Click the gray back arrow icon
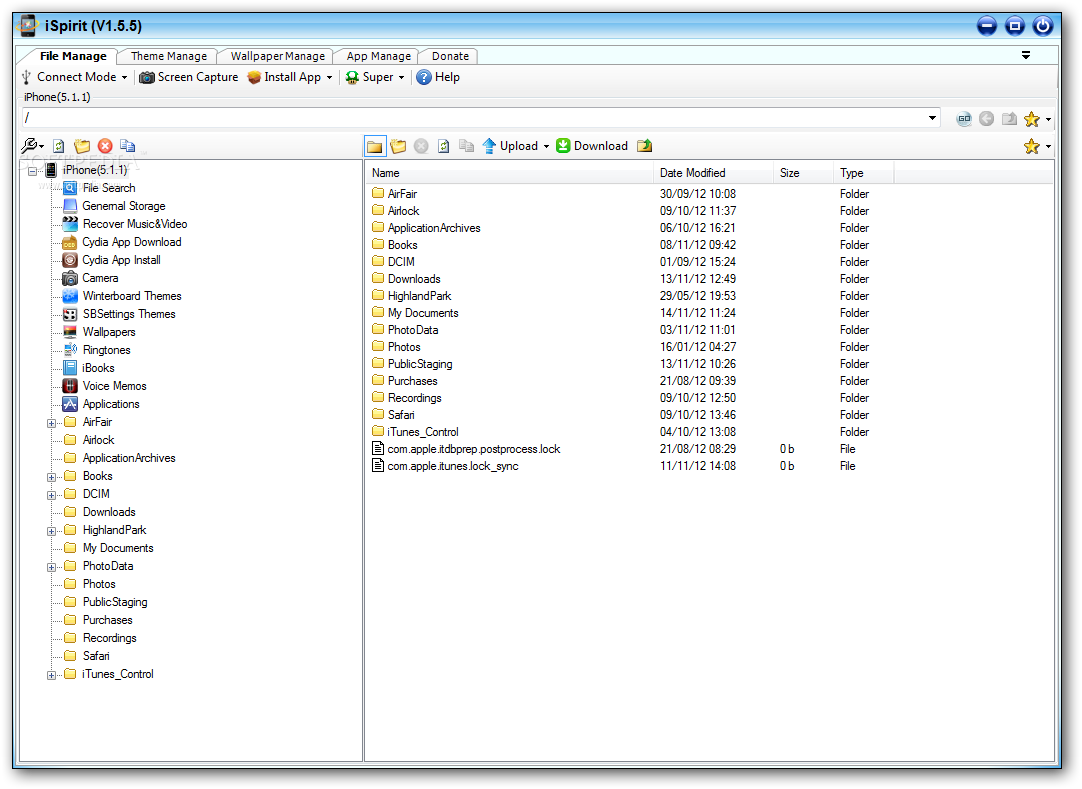The width and height of the screenshot is (1082, 789). pyautogui.click(x=987, y=119)
